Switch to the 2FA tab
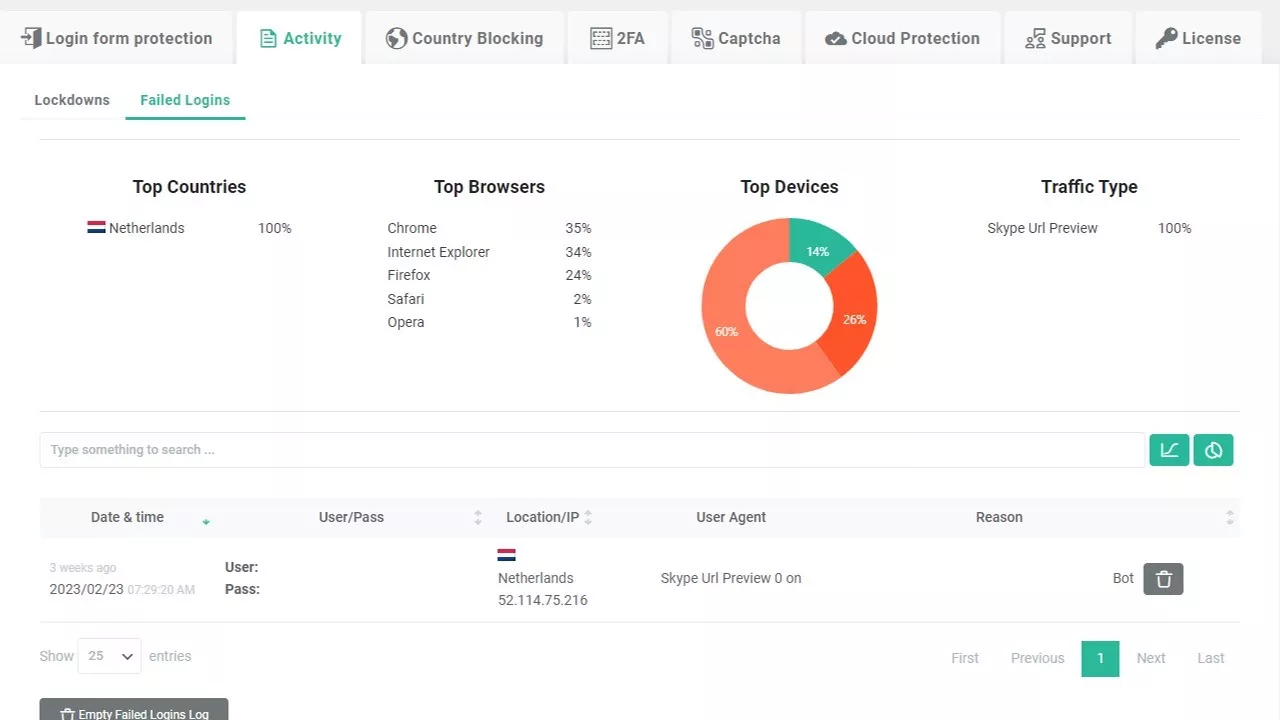The height and width of the screenshot is (720, 1280). 617,38
